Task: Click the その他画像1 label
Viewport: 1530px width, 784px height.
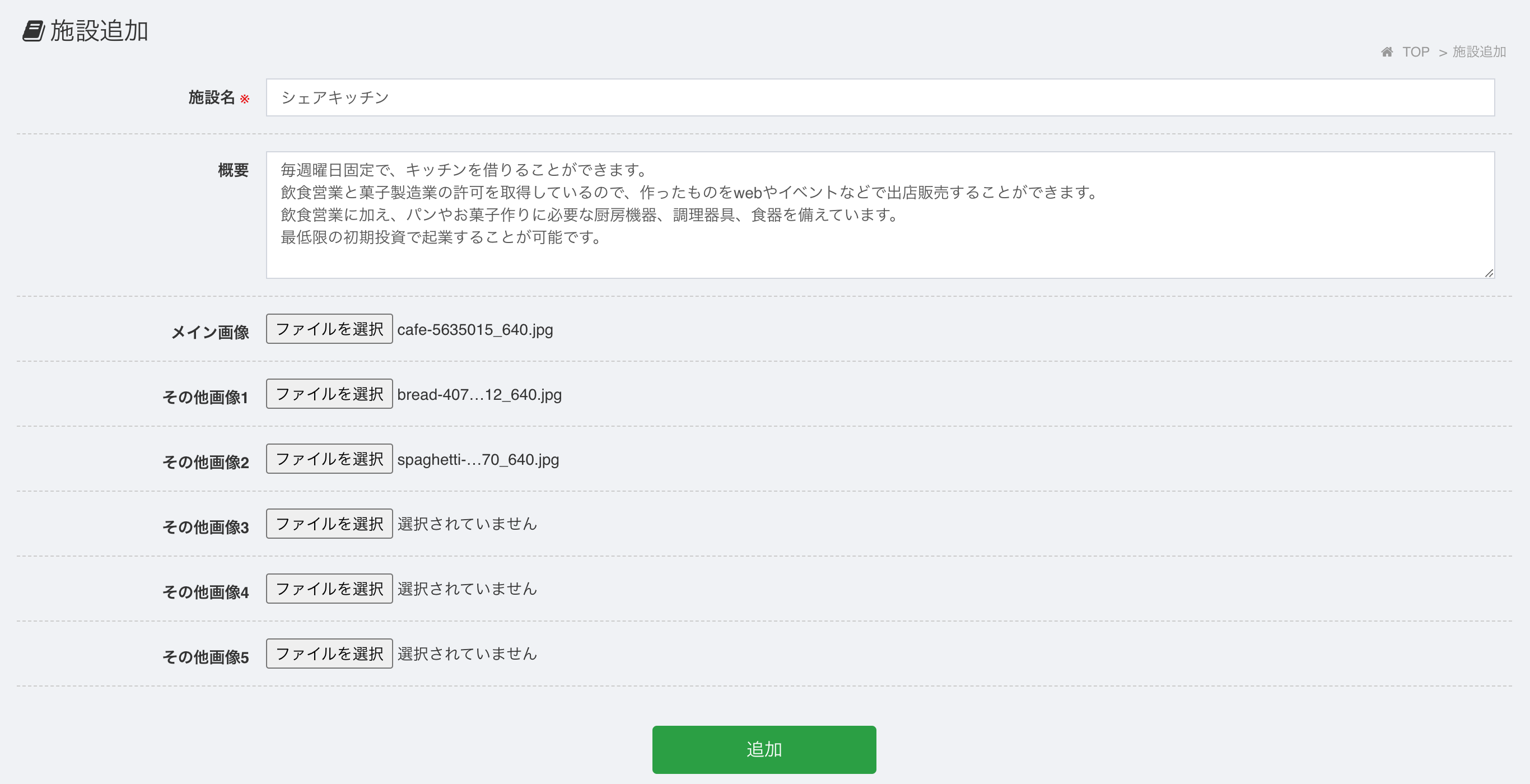Action: tap(206, 398)
